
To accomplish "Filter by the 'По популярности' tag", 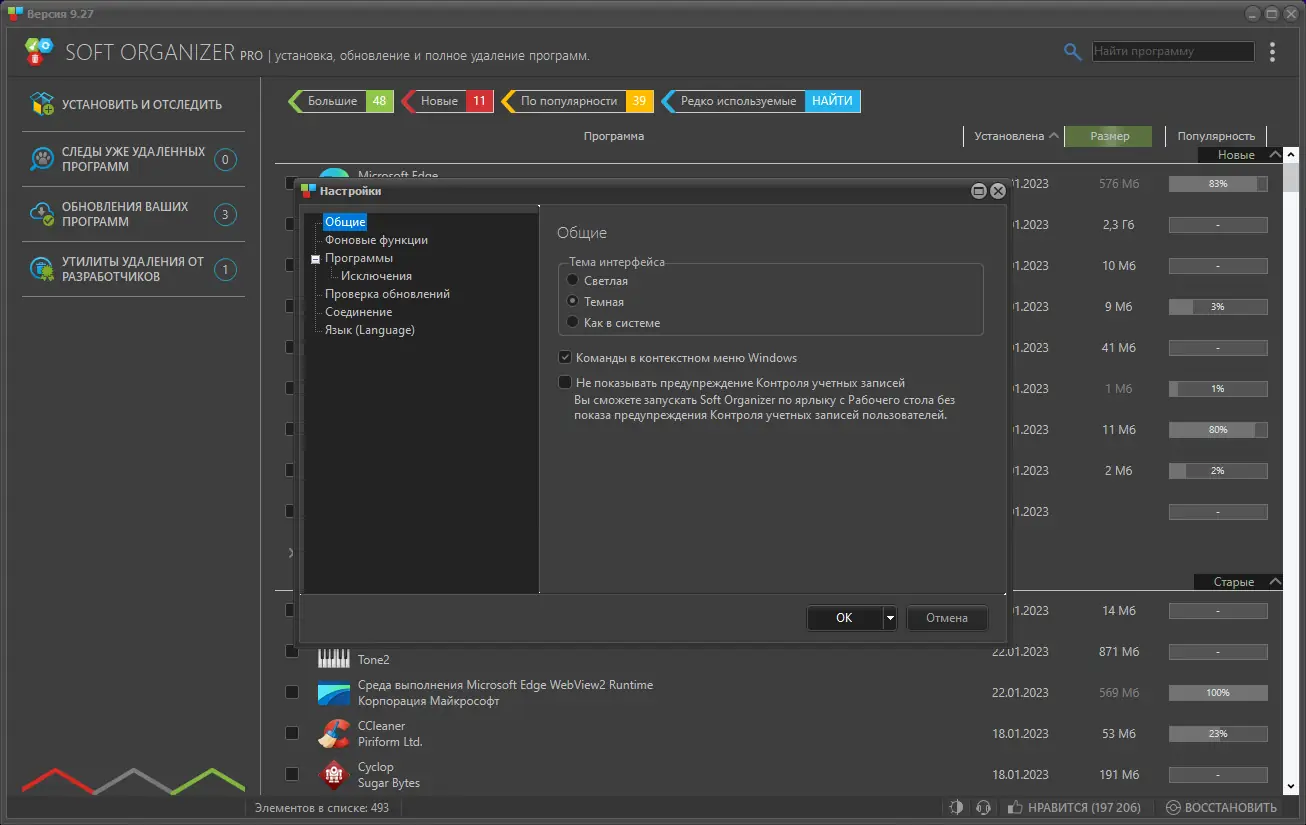I will (x=578, y=101).
